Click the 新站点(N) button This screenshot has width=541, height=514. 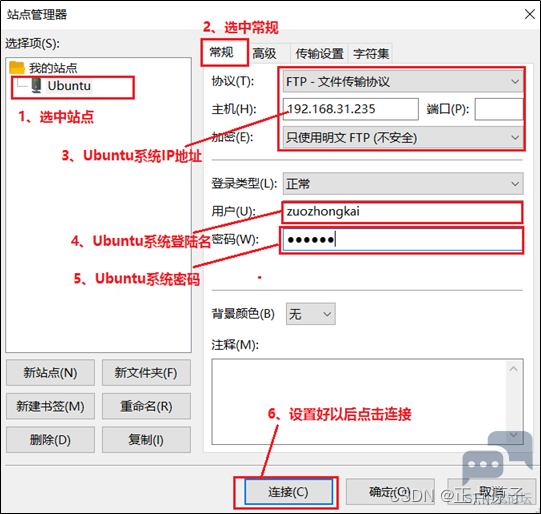pyautogui.click(x=50, y=373)
